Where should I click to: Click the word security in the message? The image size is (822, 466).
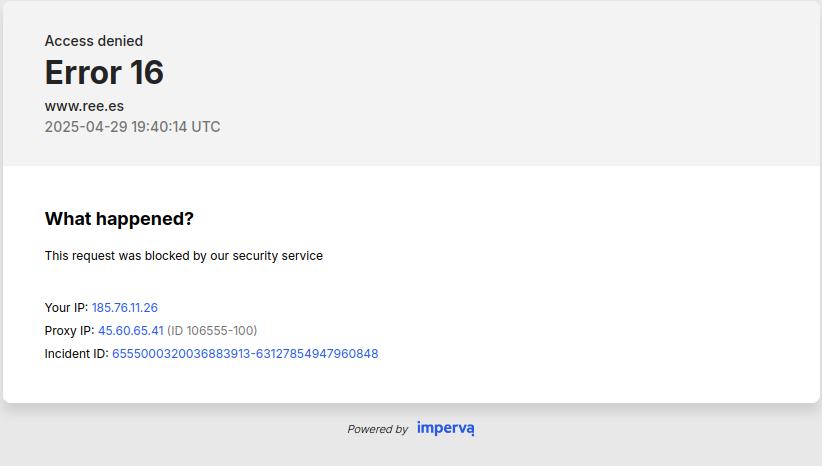click(255, 256)
